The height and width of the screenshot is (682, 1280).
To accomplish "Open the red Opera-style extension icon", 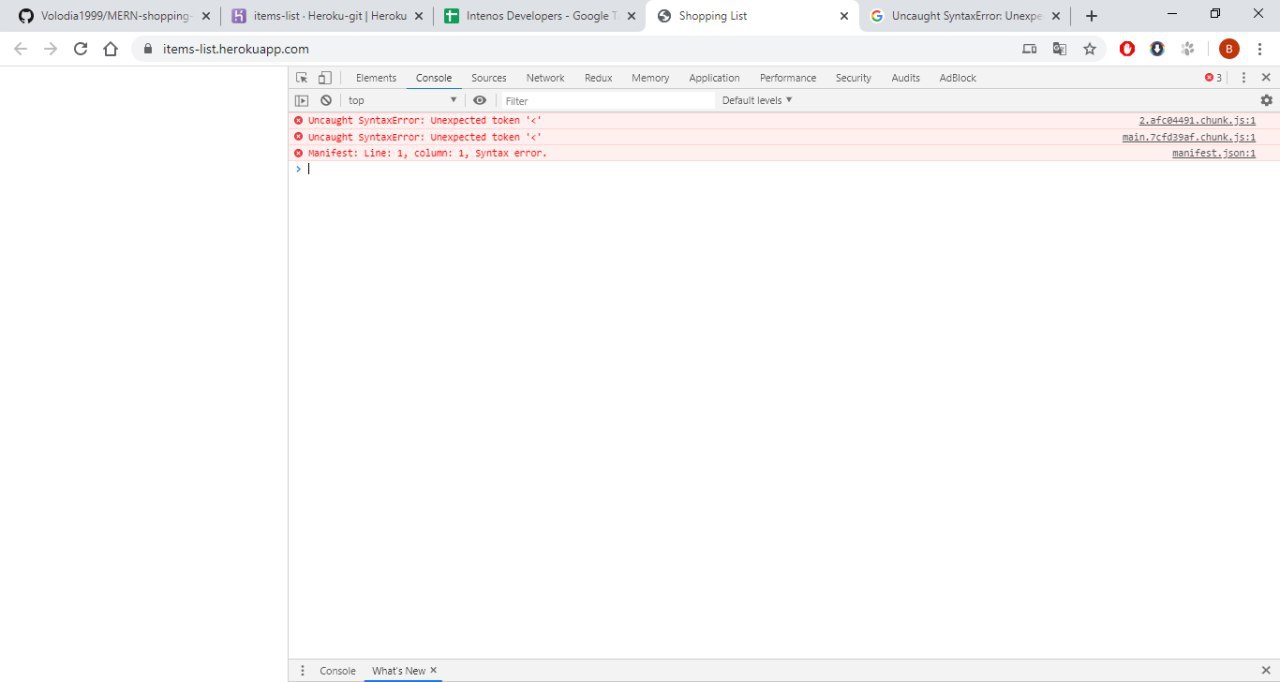I will pos(1127,49).
